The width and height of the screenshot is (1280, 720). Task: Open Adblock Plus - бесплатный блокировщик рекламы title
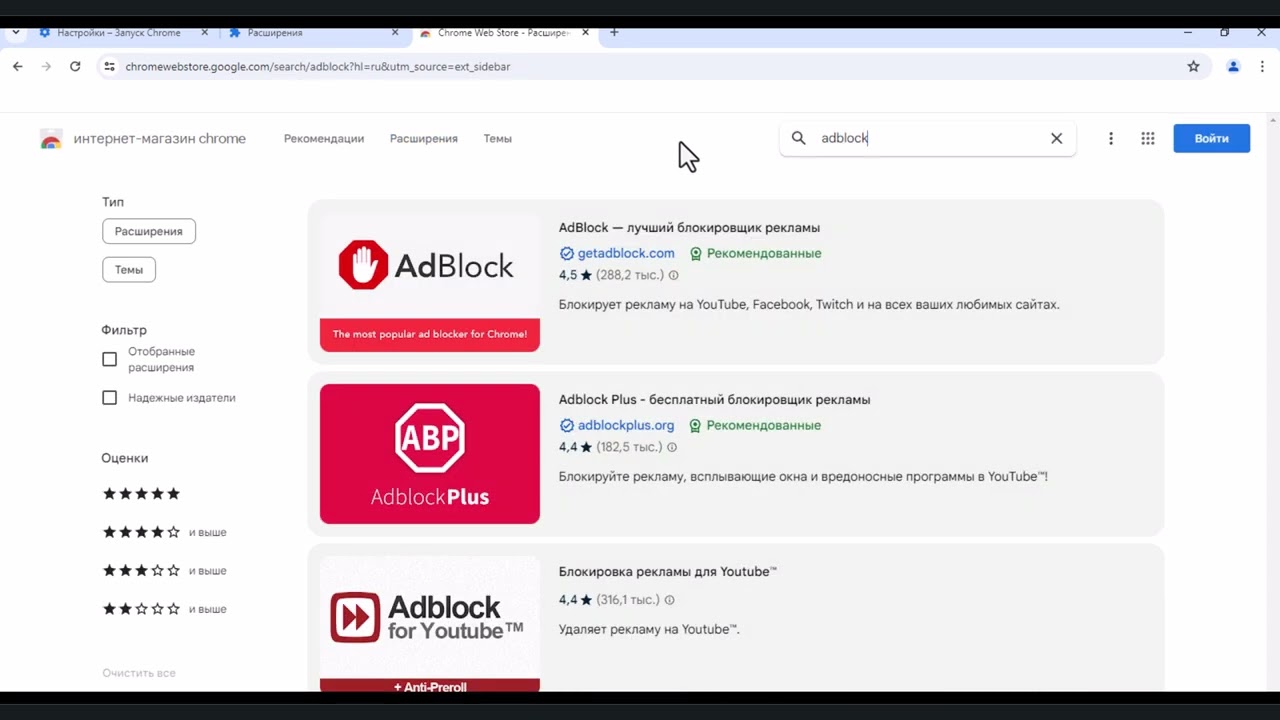pos(714,400)
